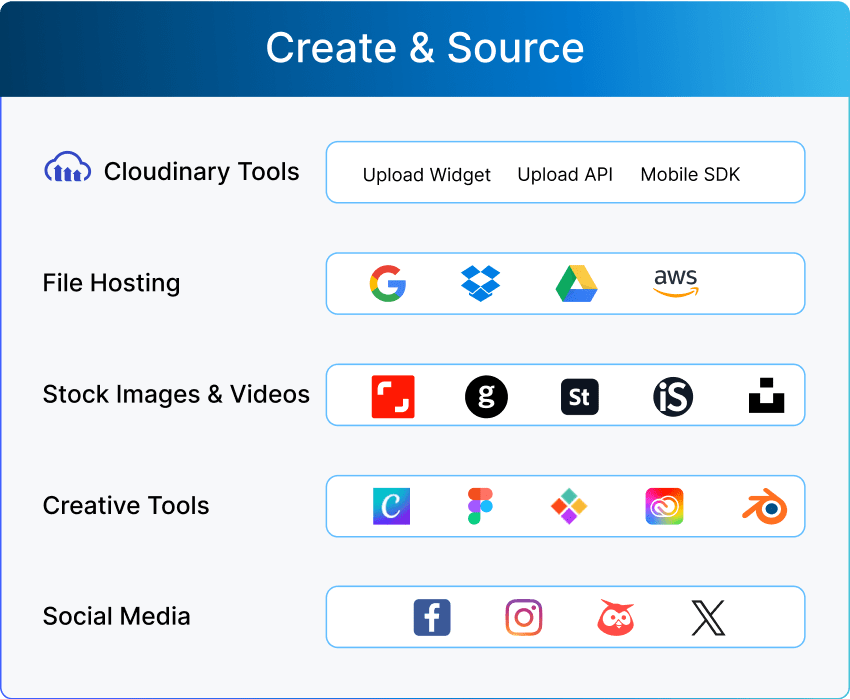This screenshot has height=699, width=850.
Task: Click the red Shutterstock icon
Action: point(393,396)
